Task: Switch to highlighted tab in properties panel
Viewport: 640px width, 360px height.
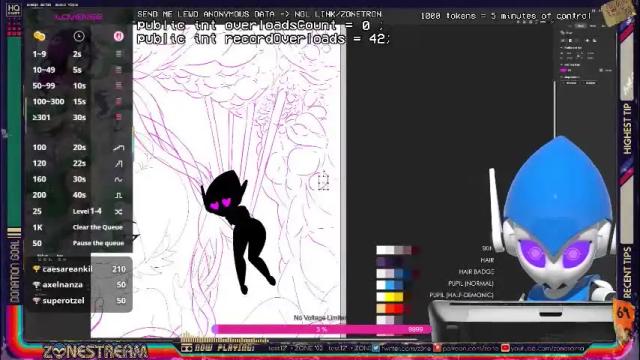Action: click(x=580, y=26)
